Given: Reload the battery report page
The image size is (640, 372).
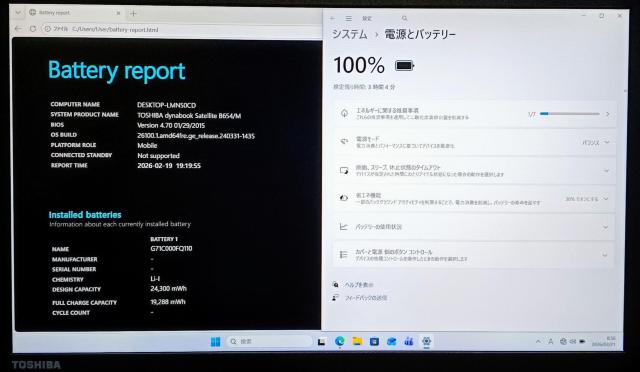Looking at the screenshot, I should (x=33, y=29).
